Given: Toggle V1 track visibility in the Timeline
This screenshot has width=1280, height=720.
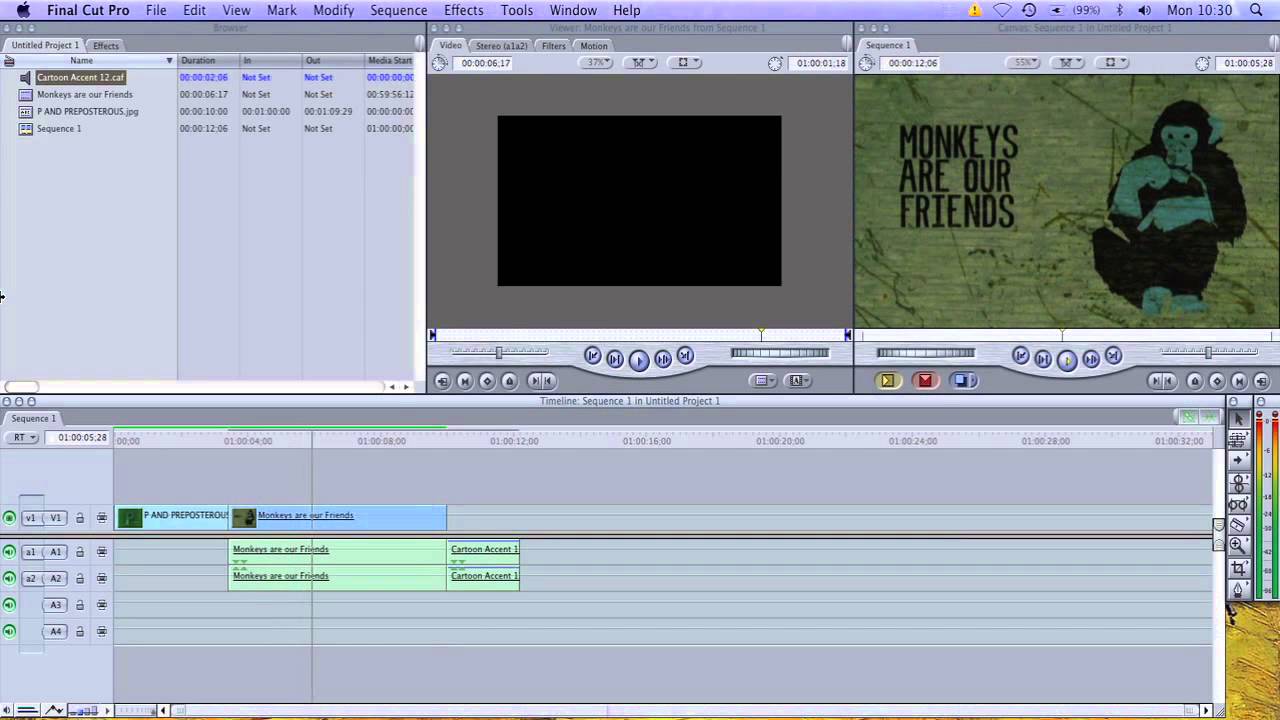Looking at the screenshot, I should (x=9, y=518).
